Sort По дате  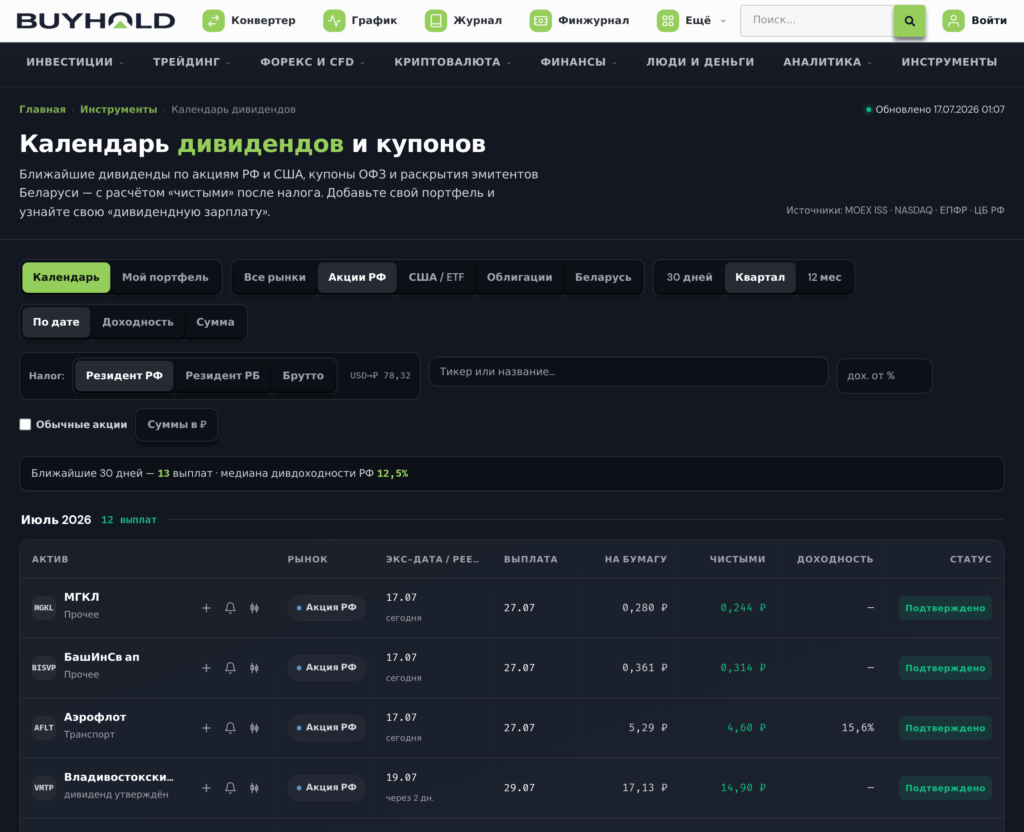(56, 322)
